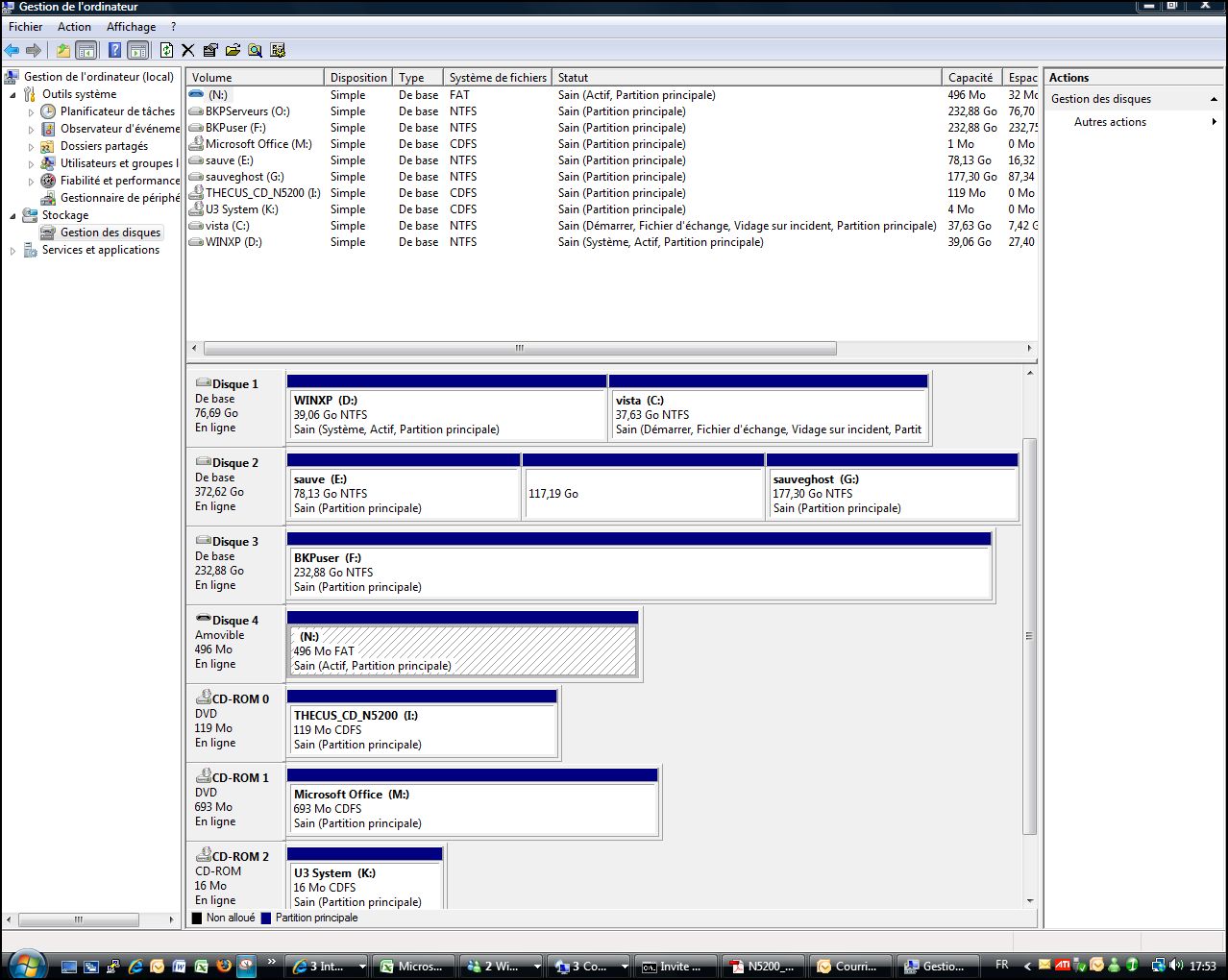Toggle the show/hide Action pane icon
1228x980 pixels.
click(x=137, y=50)
